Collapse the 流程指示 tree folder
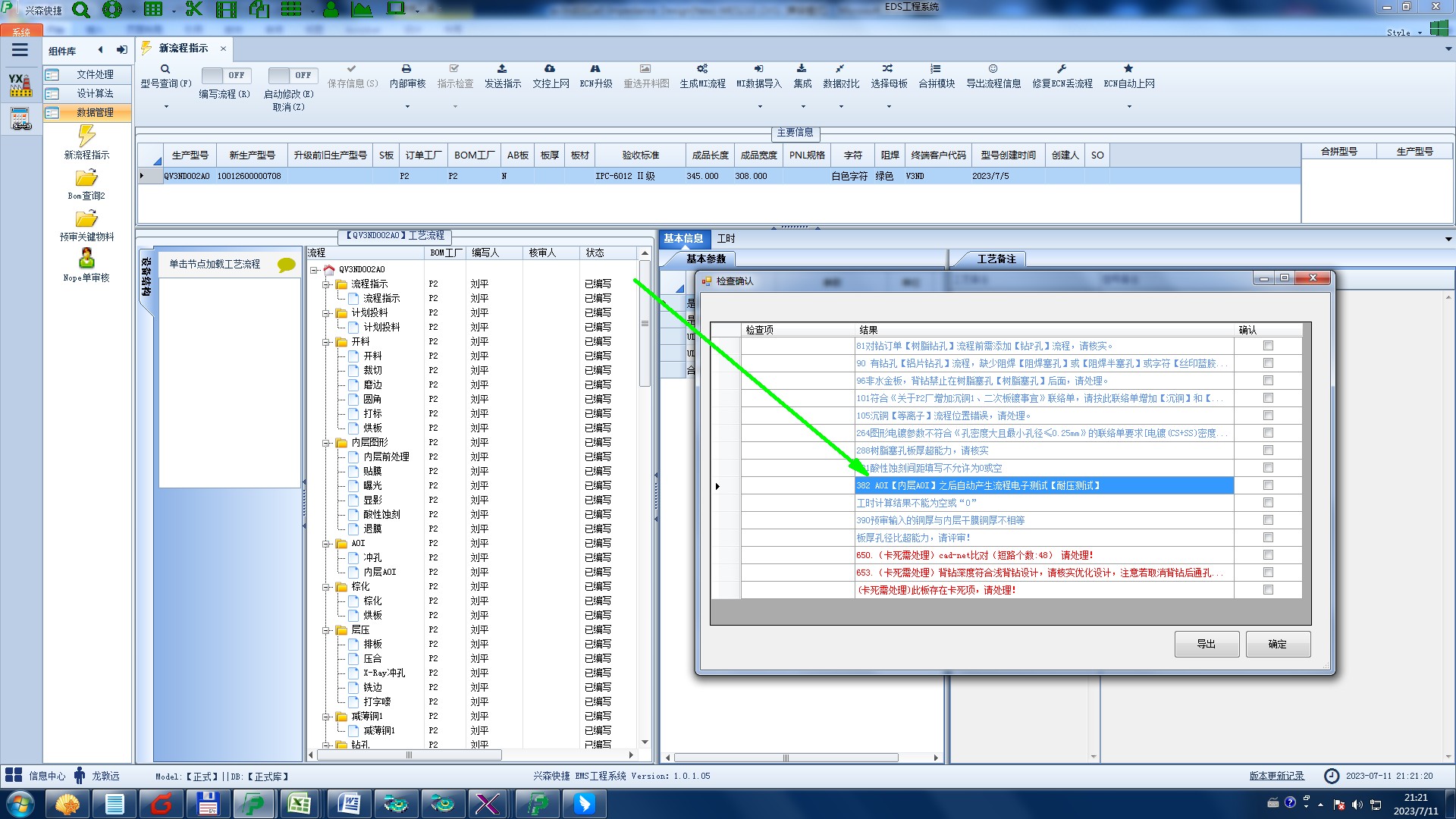 click(326, 284)
